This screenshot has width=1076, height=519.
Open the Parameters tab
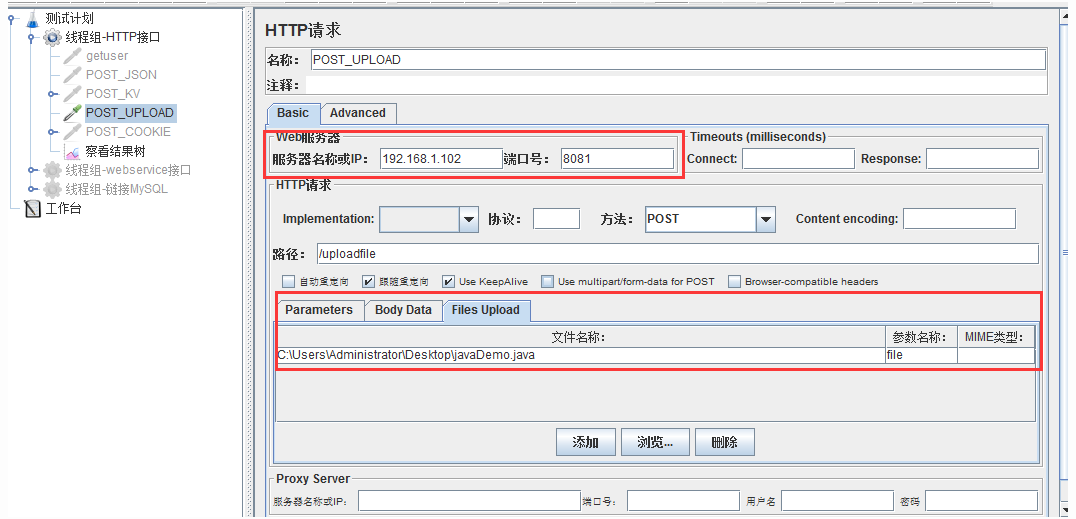319,310
